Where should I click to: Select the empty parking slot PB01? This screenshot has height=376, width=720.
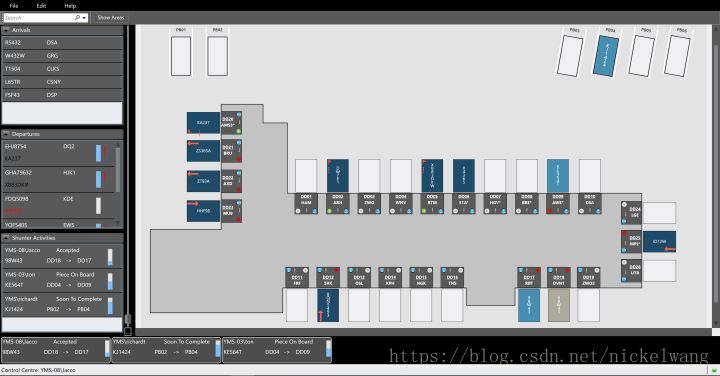(181, 56)
